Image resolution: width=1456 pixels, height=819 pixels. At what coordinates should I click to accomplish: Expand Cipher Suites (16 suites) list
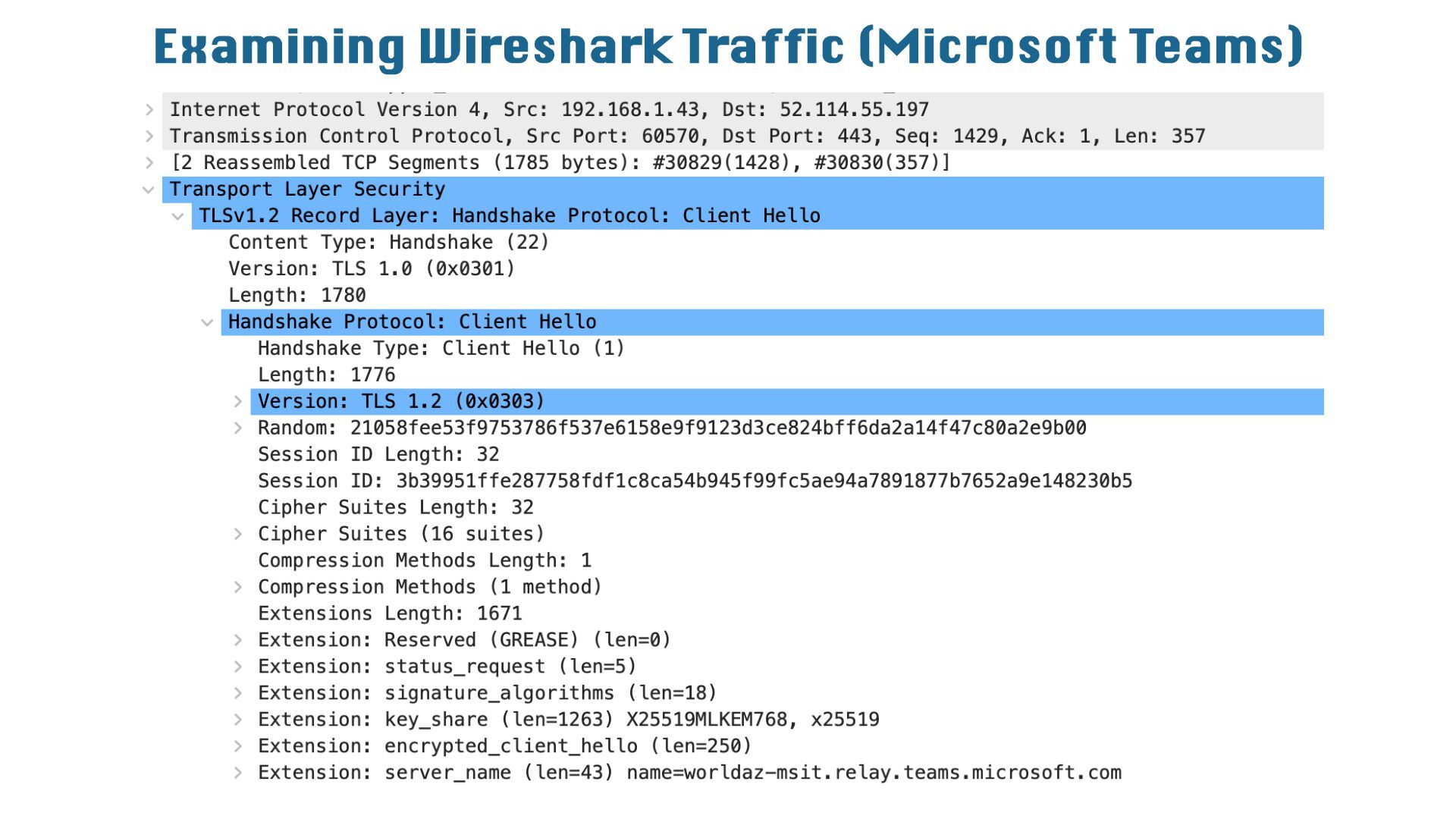pyautogui.click(x=237, y=534)
